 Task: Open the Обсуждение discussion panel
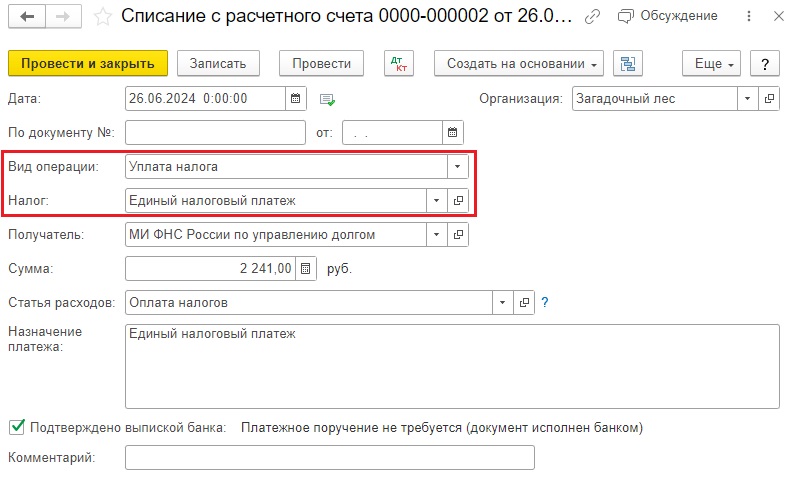click(x=668, y=16)
